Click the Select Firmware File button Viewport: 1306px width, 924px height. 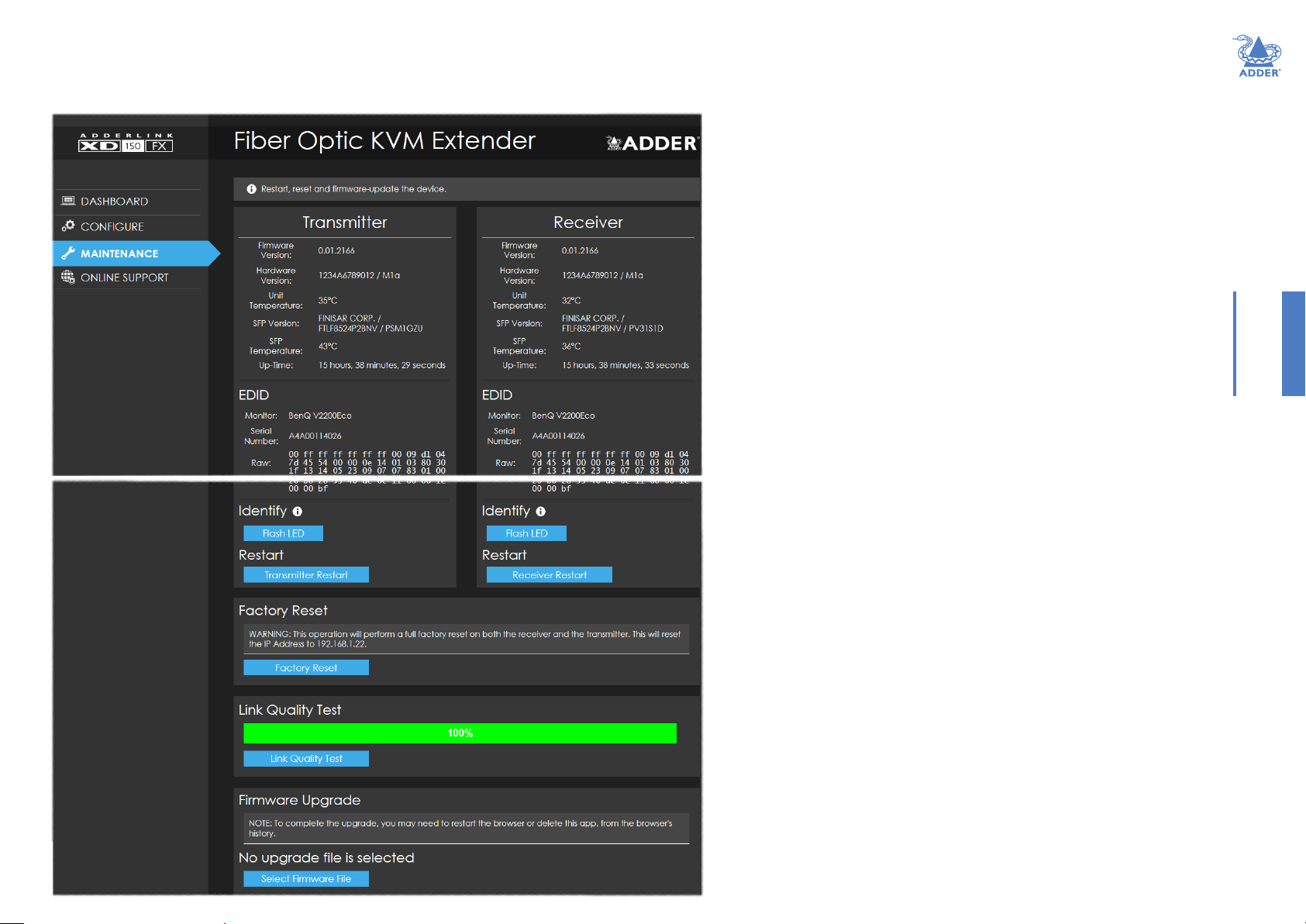pyautogui.click(x=306, y=879)
